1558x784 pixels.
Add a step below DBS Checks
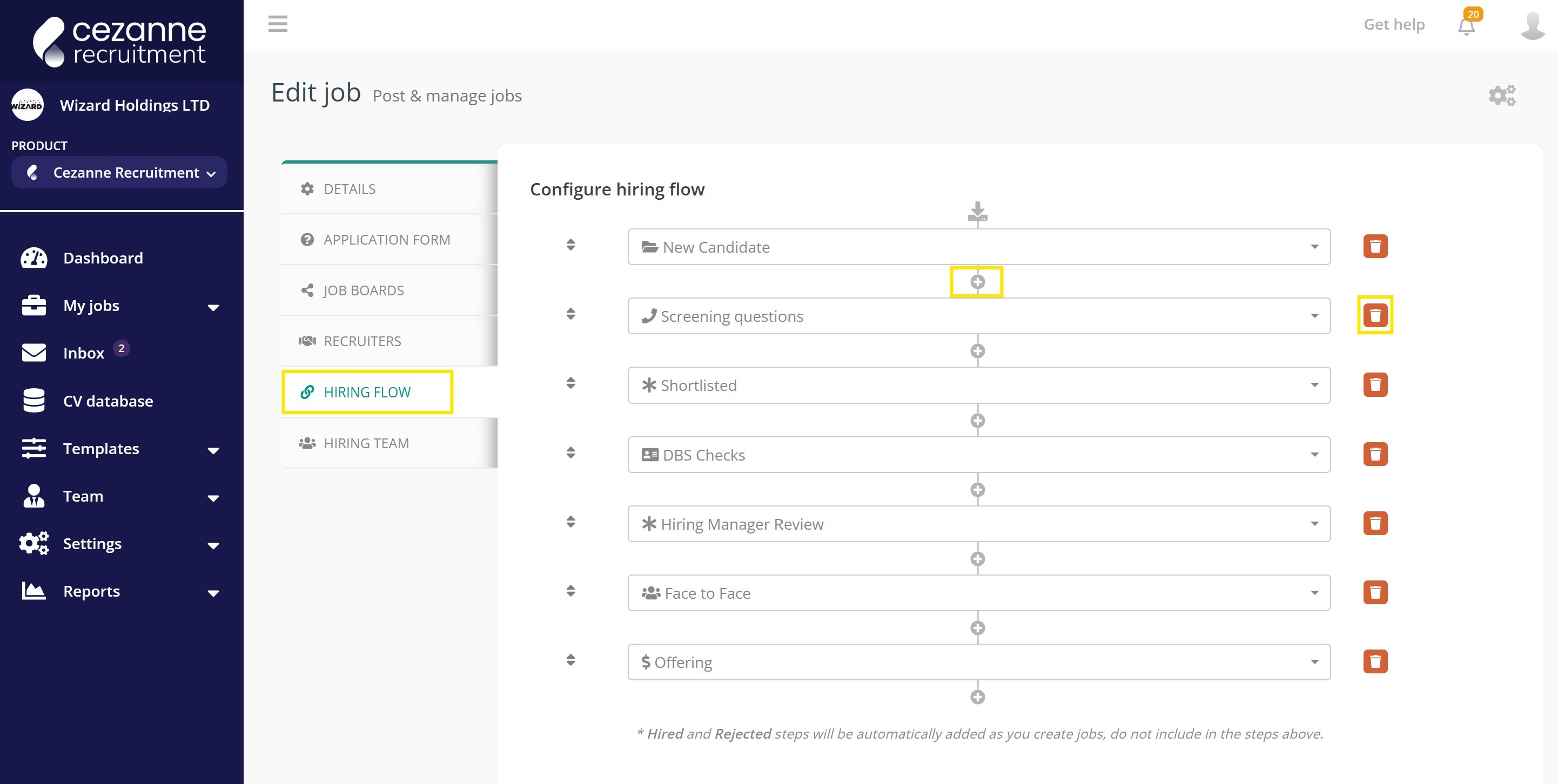point(977,489)
